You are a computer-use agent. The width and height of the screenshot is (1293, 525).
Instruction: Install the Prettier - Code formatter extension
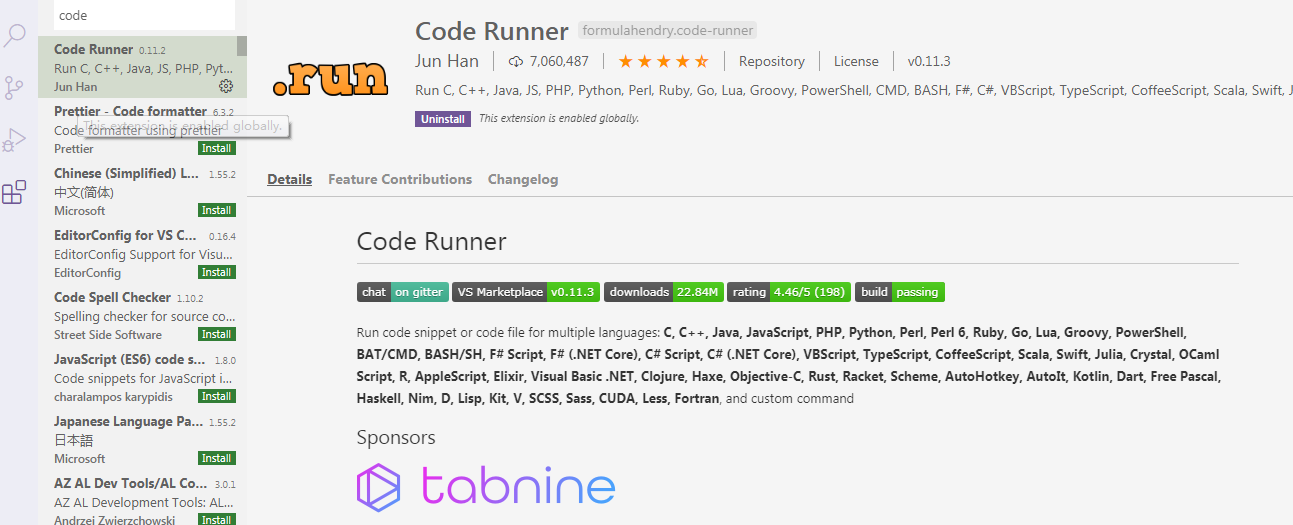217,149
